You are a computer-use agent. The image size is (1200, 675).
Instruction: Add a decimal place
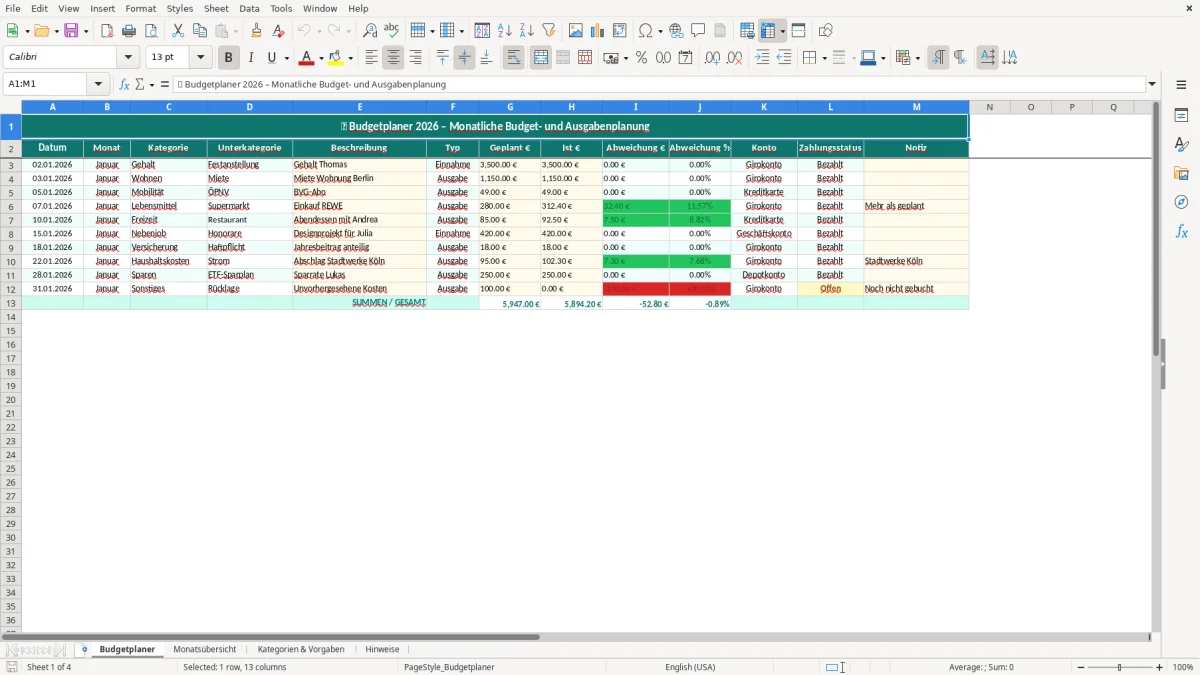pos(712,58)
